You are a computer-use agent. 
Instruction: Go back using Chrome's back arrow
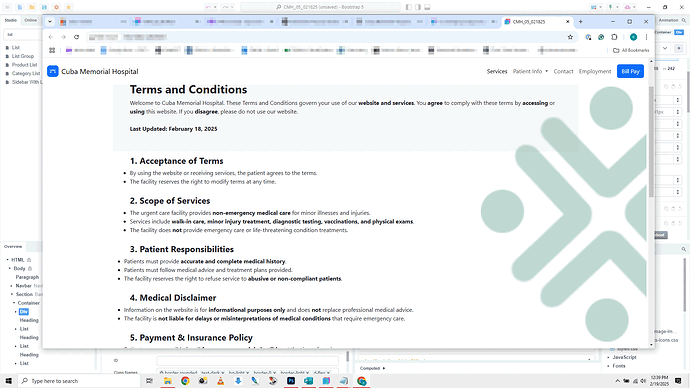pyautogui.click(x=51, y=37)
